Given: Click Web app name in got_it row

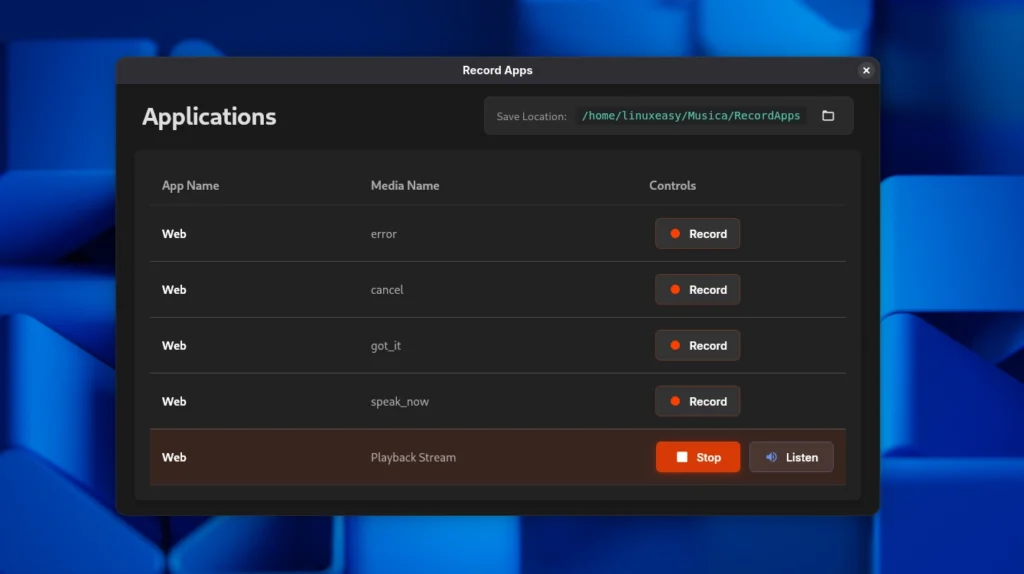Looking at the screenshot, I should pyautogui.click(x=174, y=345).
